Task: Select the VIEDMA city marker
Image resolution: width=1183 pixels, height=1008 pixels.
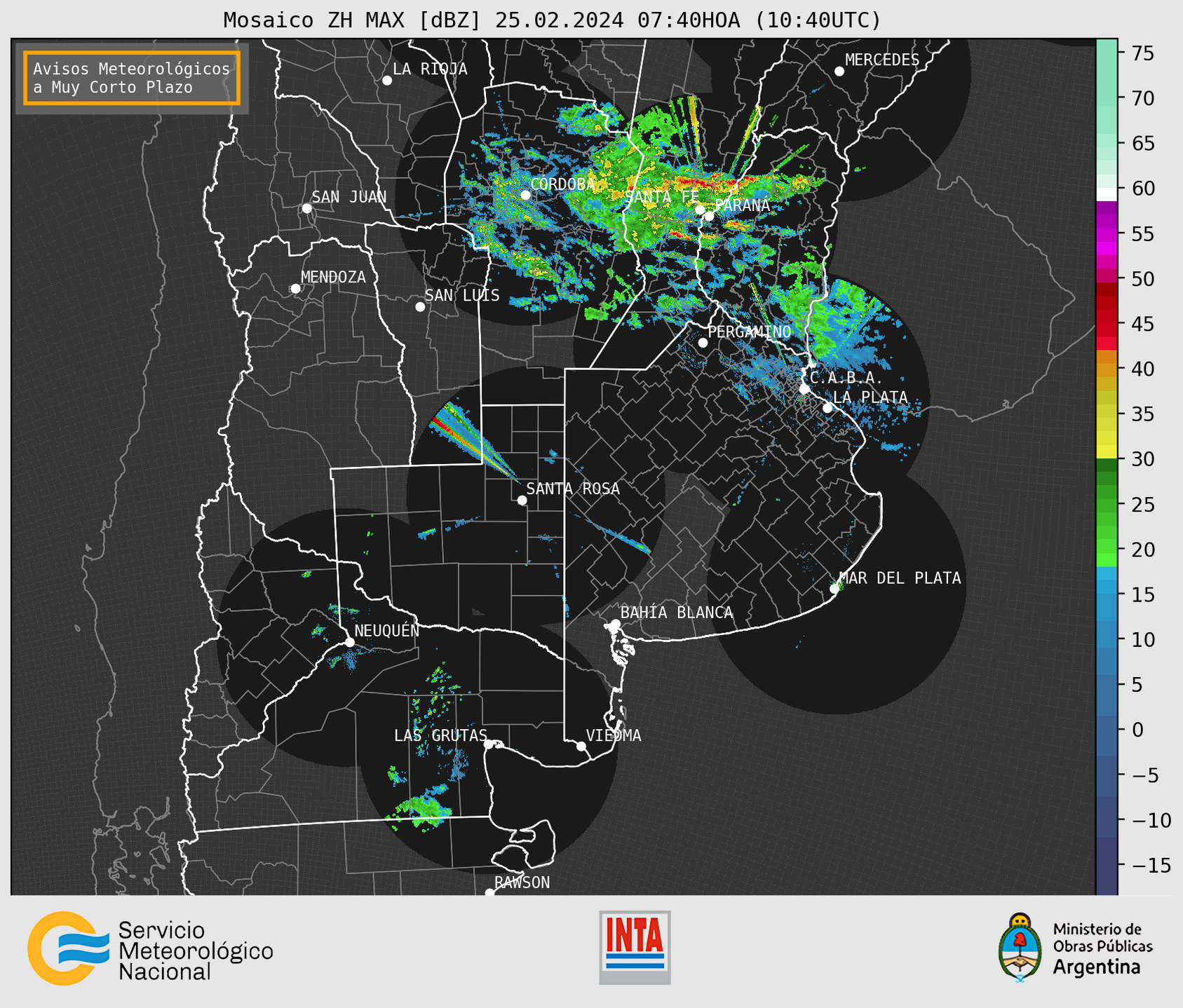Action: [x=581, y=747]
